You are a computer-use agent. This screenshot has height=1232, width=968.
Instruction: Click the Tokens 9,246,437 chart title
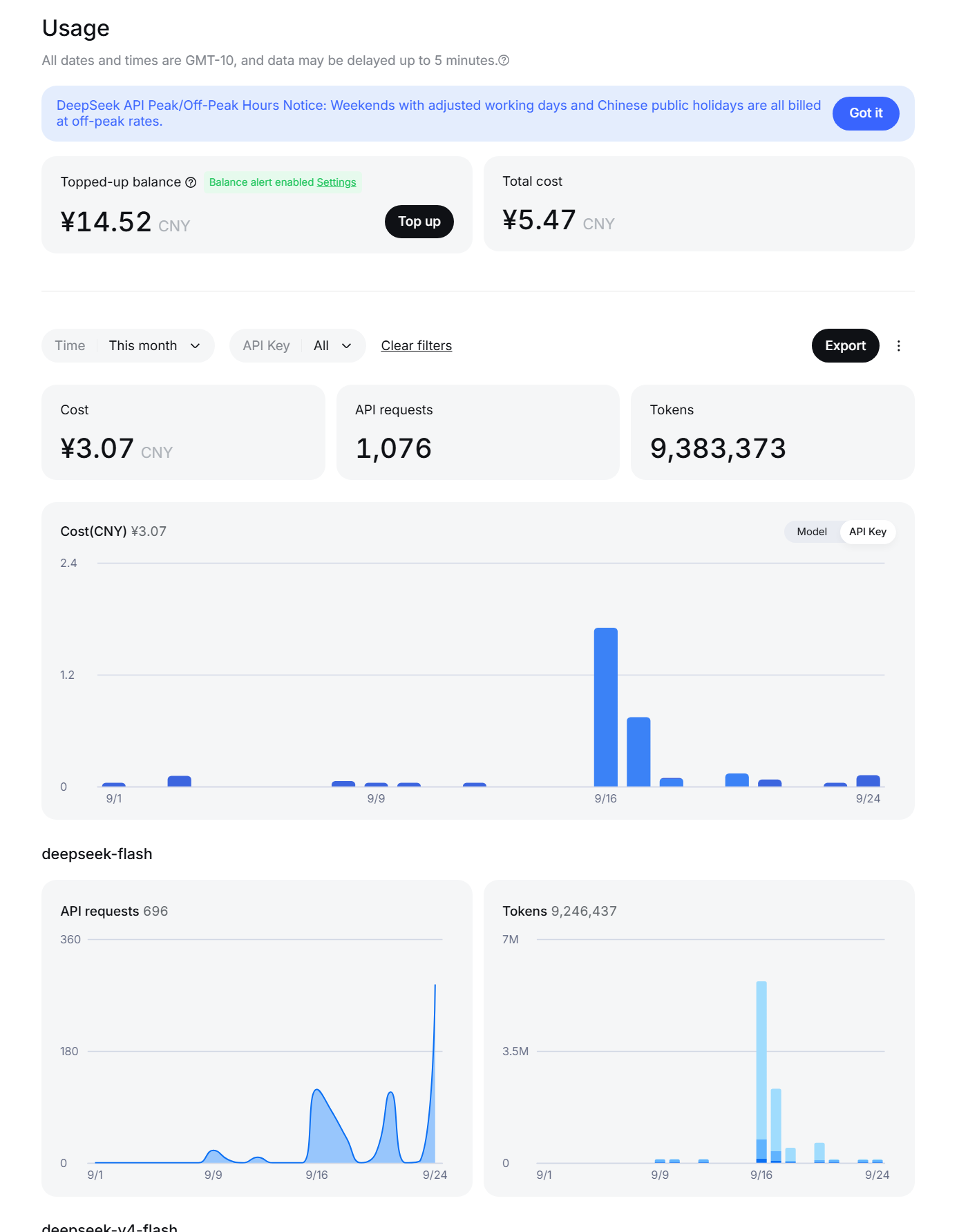(x=559, y=911)
